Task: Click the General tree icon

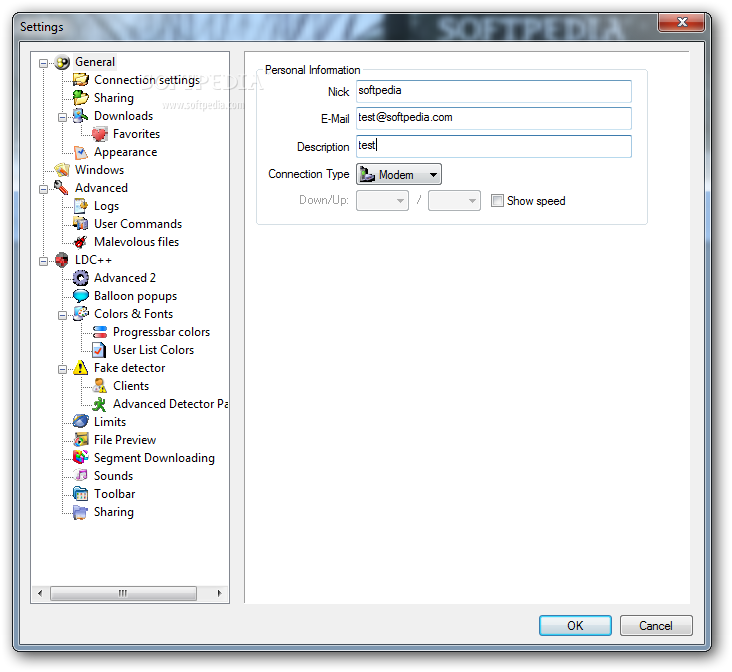Action: tap(62, 62)
